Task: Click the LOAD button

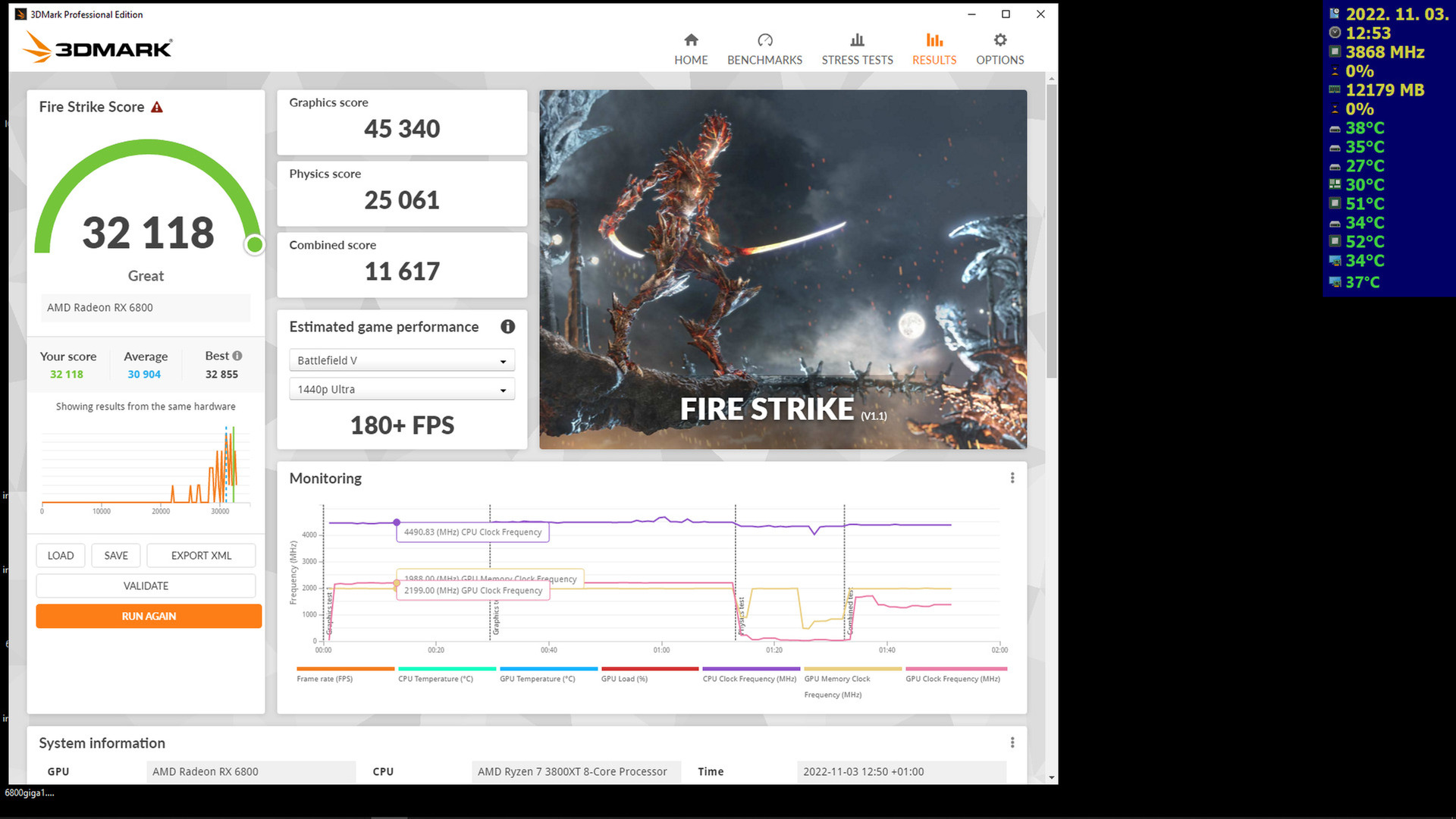Action: (x=61, y=555)
